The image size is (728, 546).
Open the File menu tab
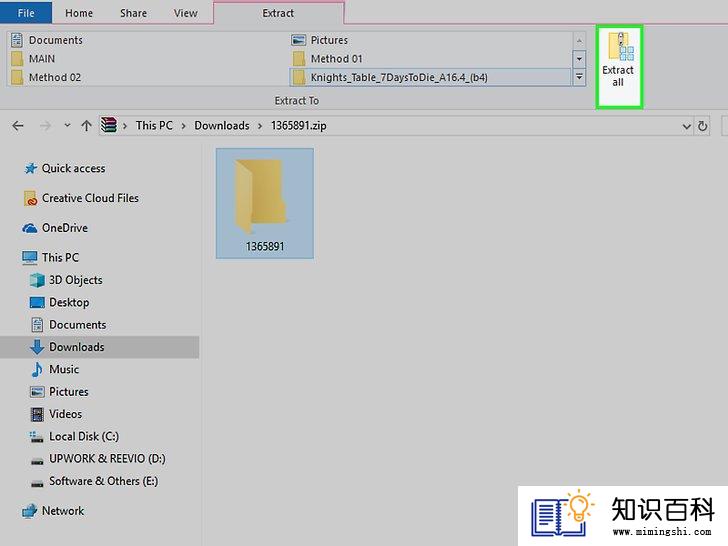(x=26, y=13)
